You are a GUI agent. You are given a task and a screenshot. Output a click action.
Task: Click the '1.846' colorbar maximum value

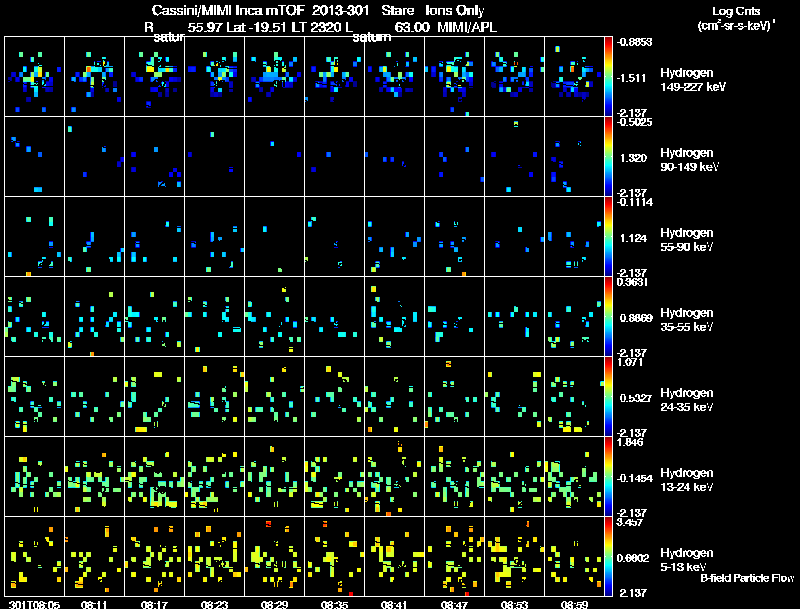[630, 442]
